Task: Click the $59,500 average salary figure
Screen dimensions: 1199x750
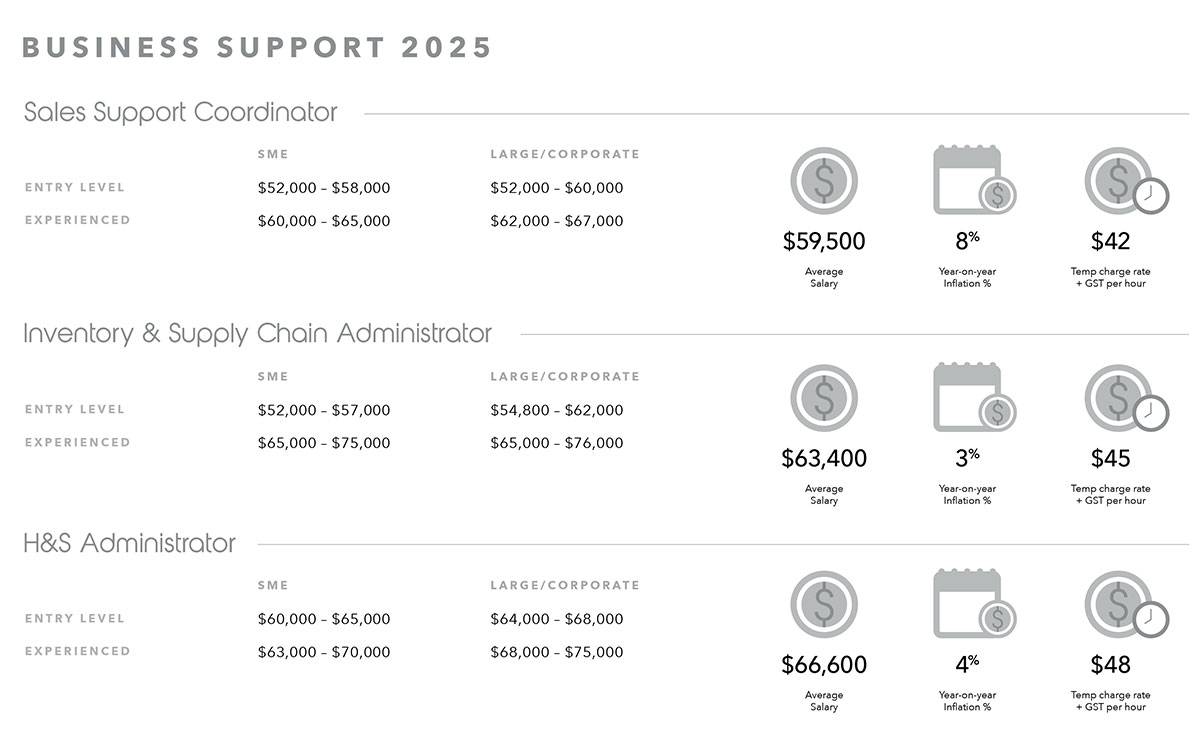Action: (x=824, y=241)
